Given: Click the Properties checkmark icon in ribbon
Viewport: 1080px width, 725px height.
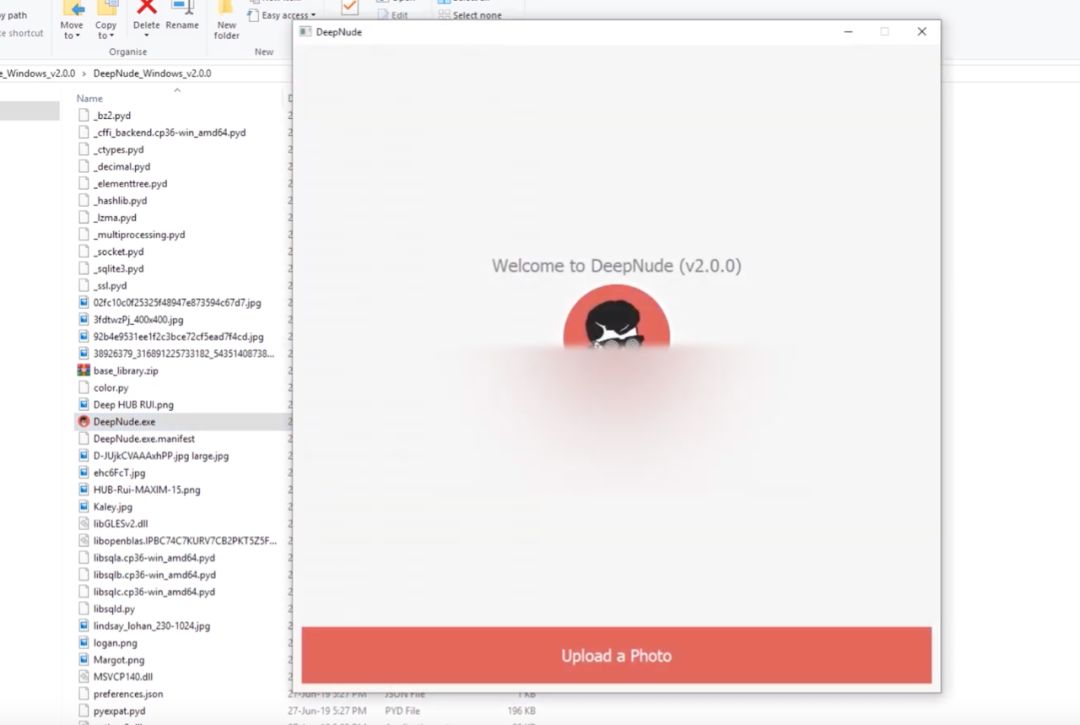Looking at the screenshot, I should (x=349, y=7).
